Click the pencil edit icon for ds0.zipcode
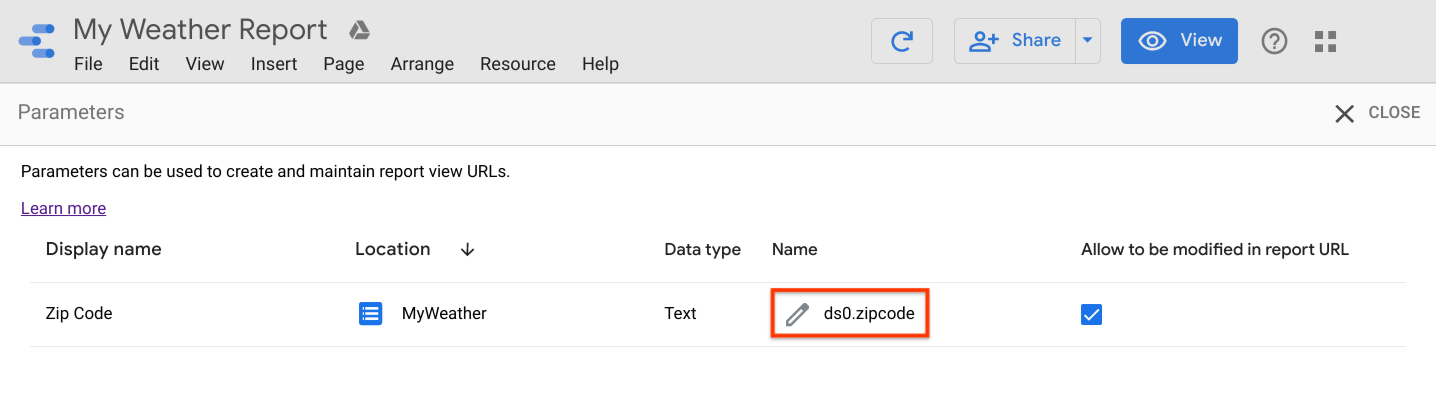The image size is (1436, 395). click(796, 314)
